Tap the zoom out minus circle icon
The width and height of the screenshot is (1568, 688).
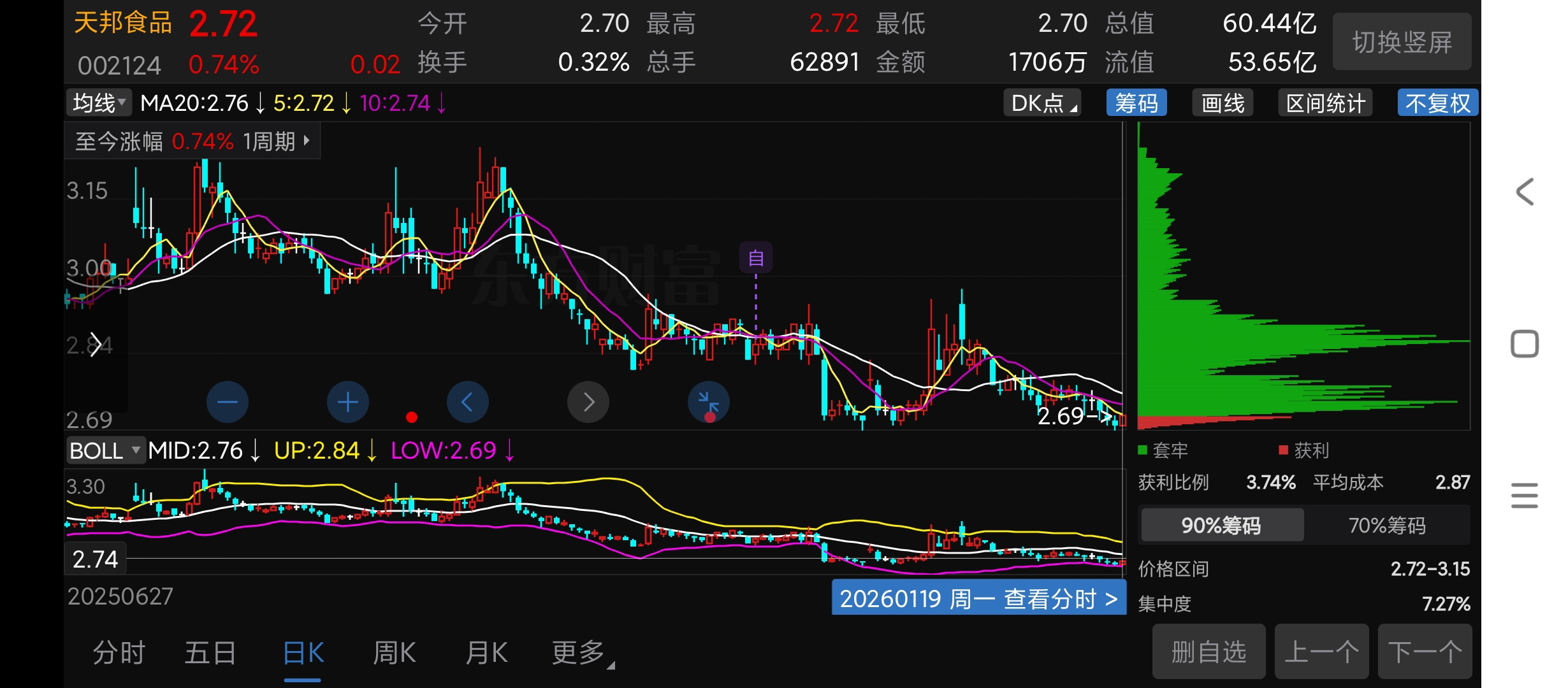(x=228, y=402)
